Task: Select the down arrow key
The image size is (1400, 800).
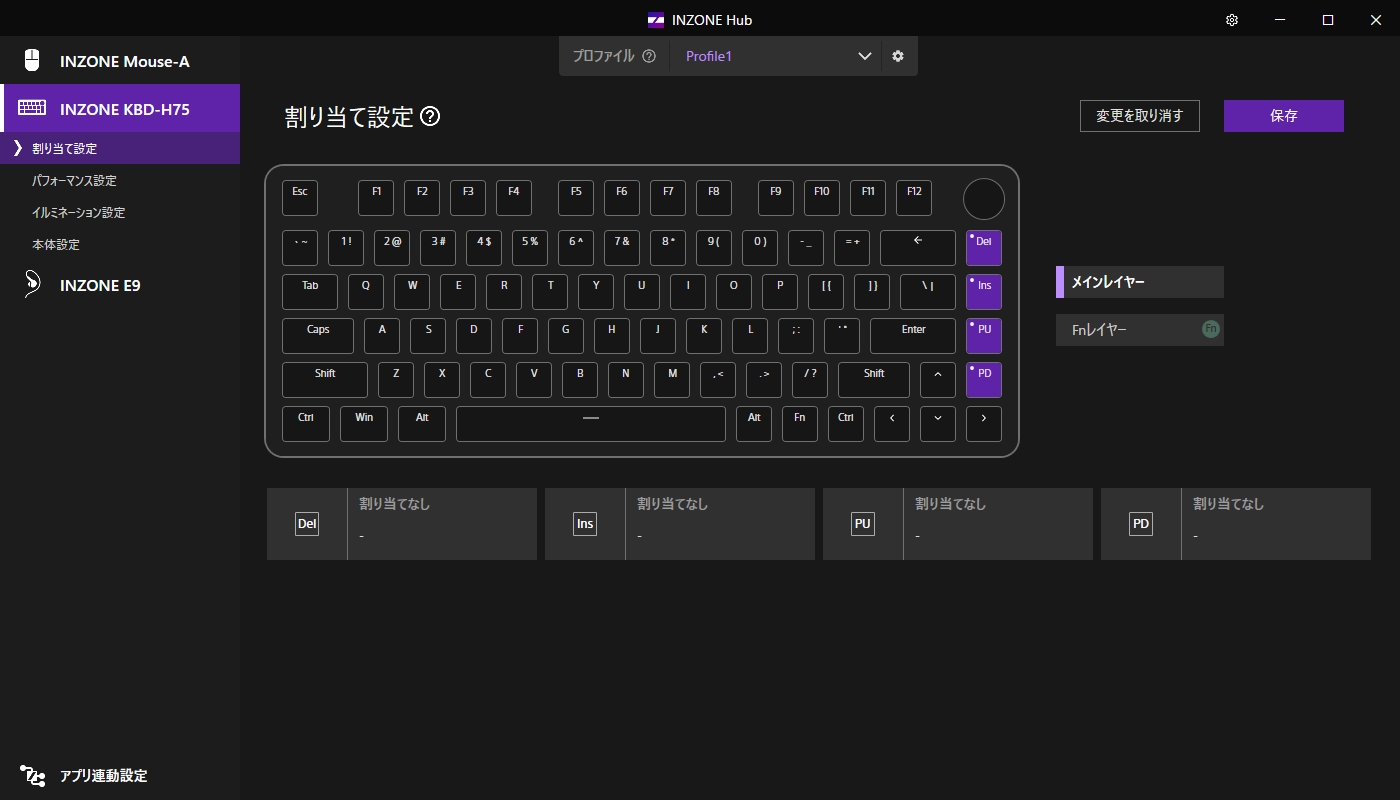Action: coord(938,424)
